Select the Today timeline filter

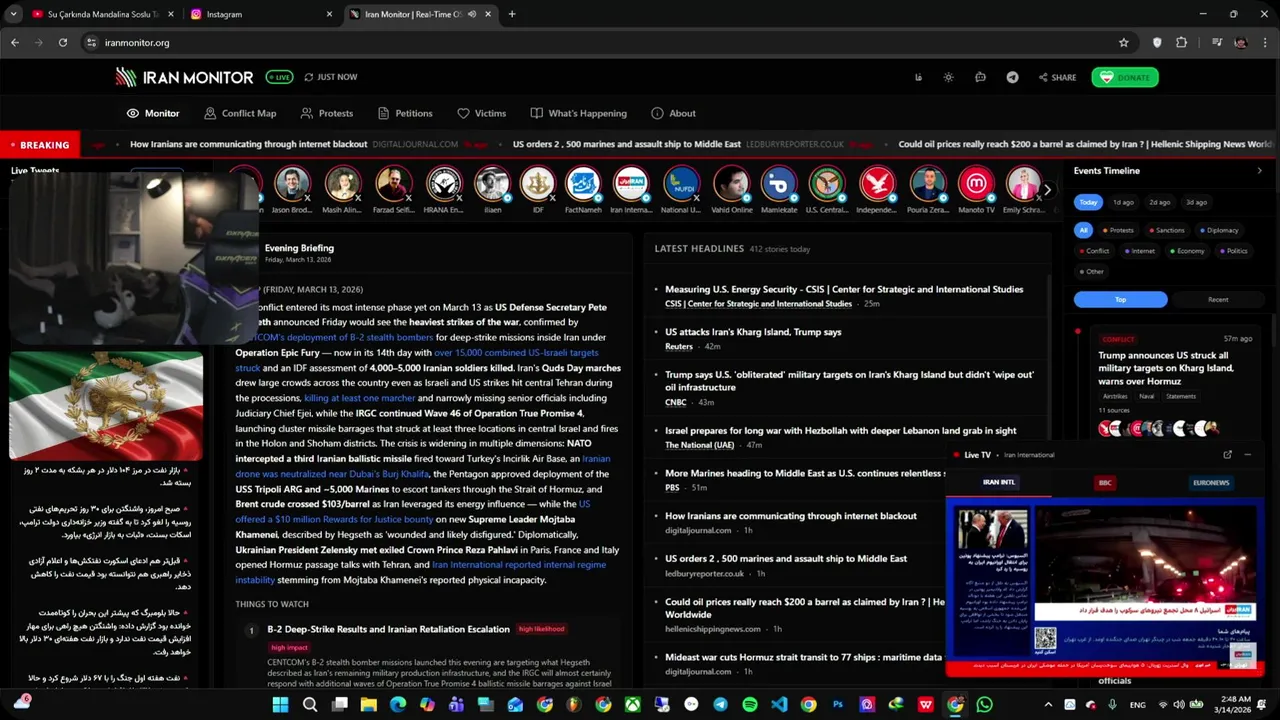1088,202
